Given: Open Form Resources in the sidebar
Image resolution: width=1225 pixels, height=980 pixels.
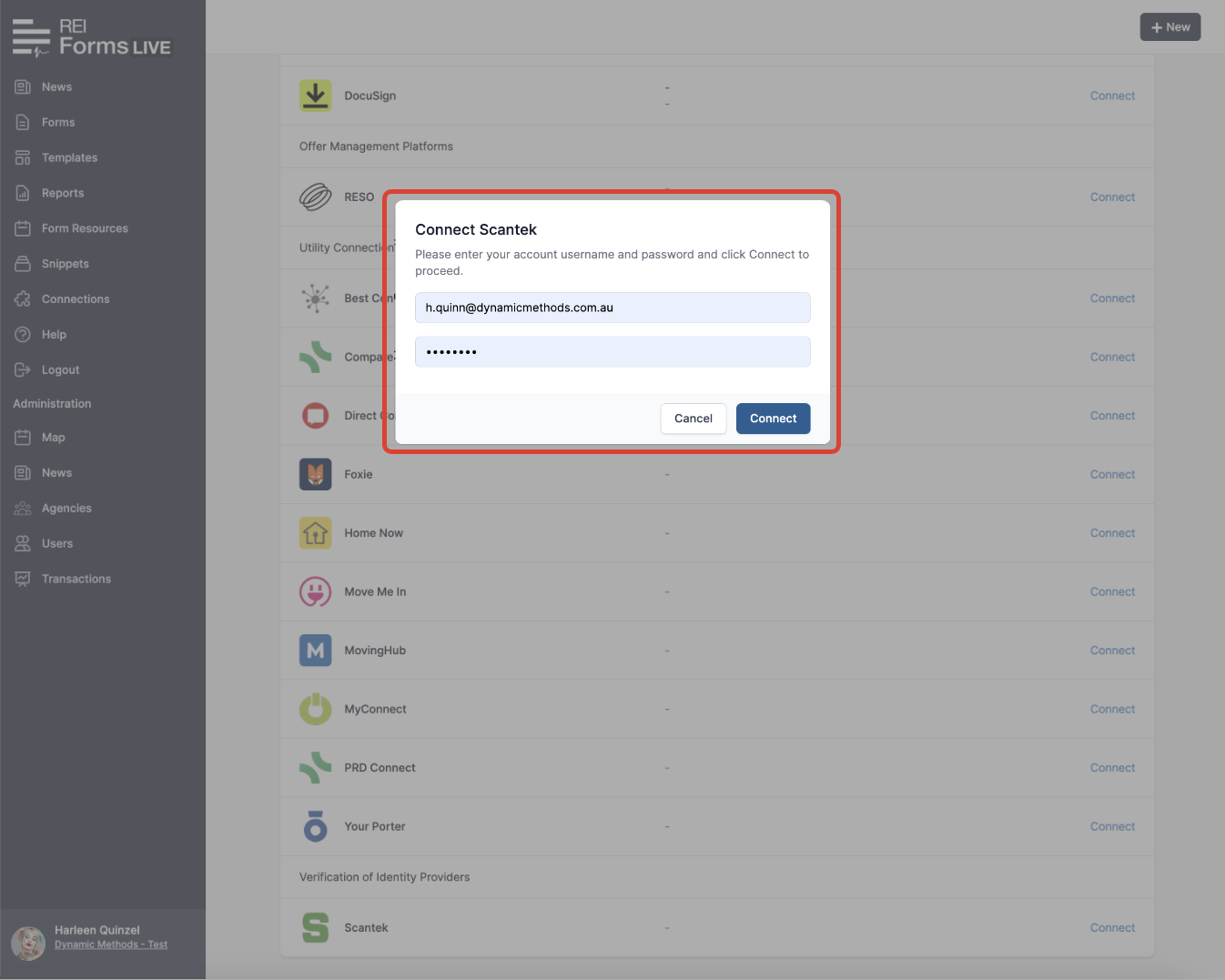Looking at the screenshot, I should tap(85, 229).
